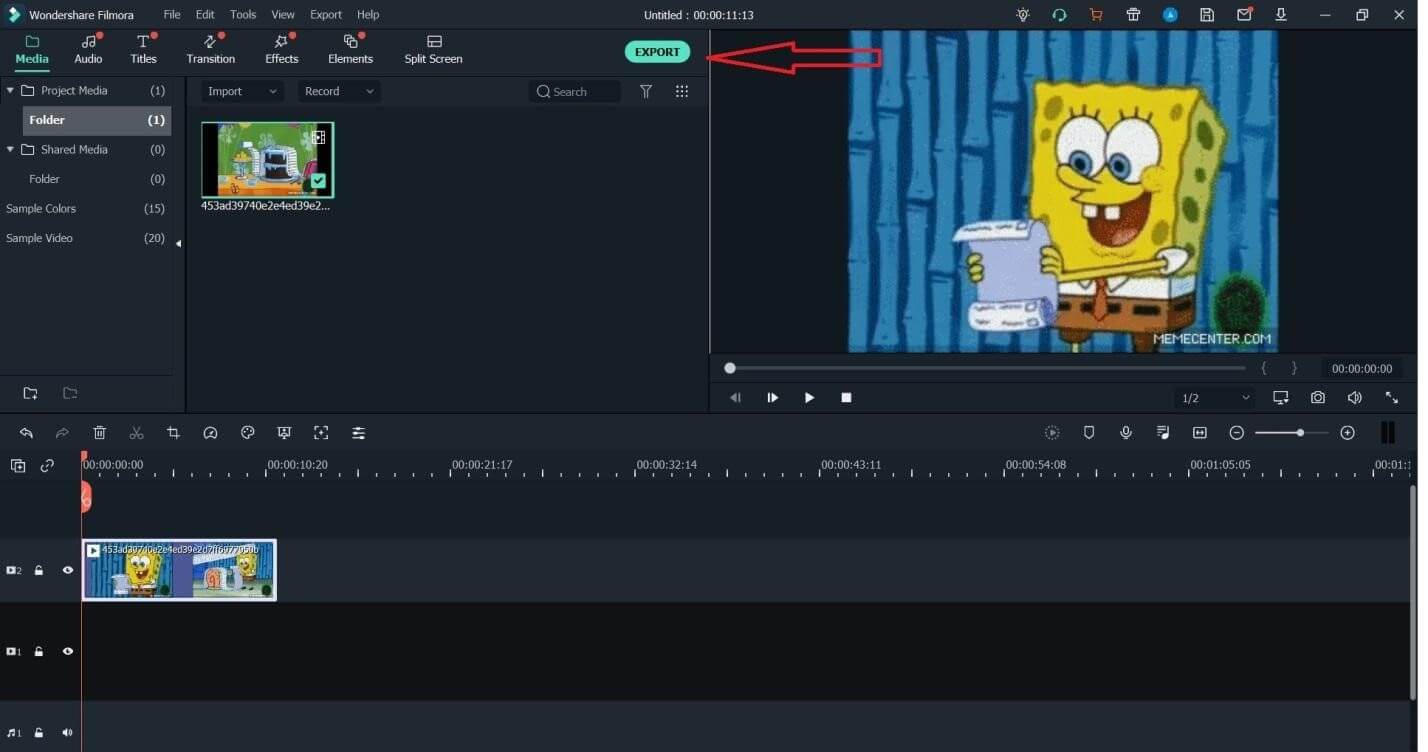Screen dimensions: 1428x752
Task: Collapse the media library side panel arrow
Action: point(178,243)
